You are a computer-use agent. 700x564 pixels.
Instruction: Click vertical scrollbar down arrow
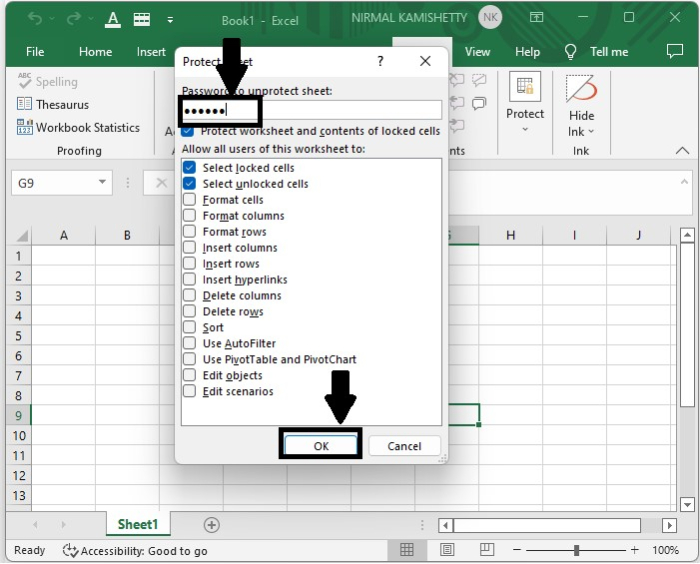(x=687, y=505)
